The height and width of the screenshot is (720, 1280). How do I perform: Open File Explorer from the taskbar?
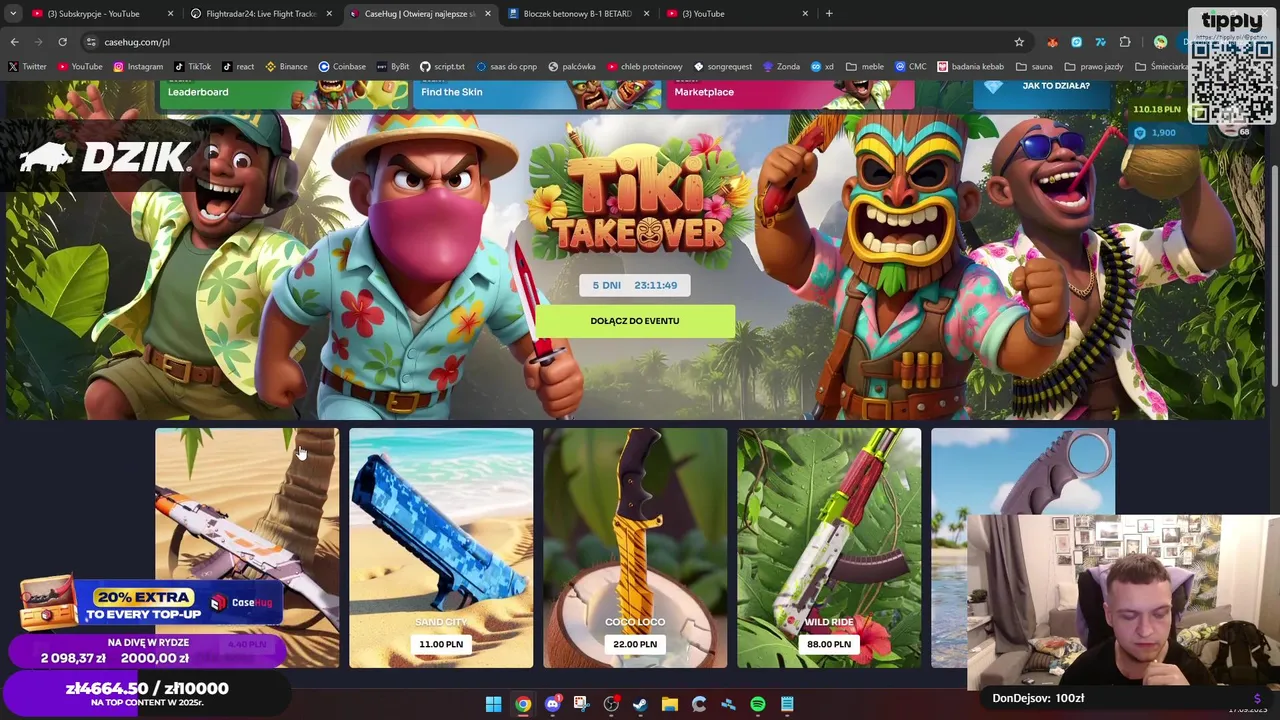tap(669, 704)
